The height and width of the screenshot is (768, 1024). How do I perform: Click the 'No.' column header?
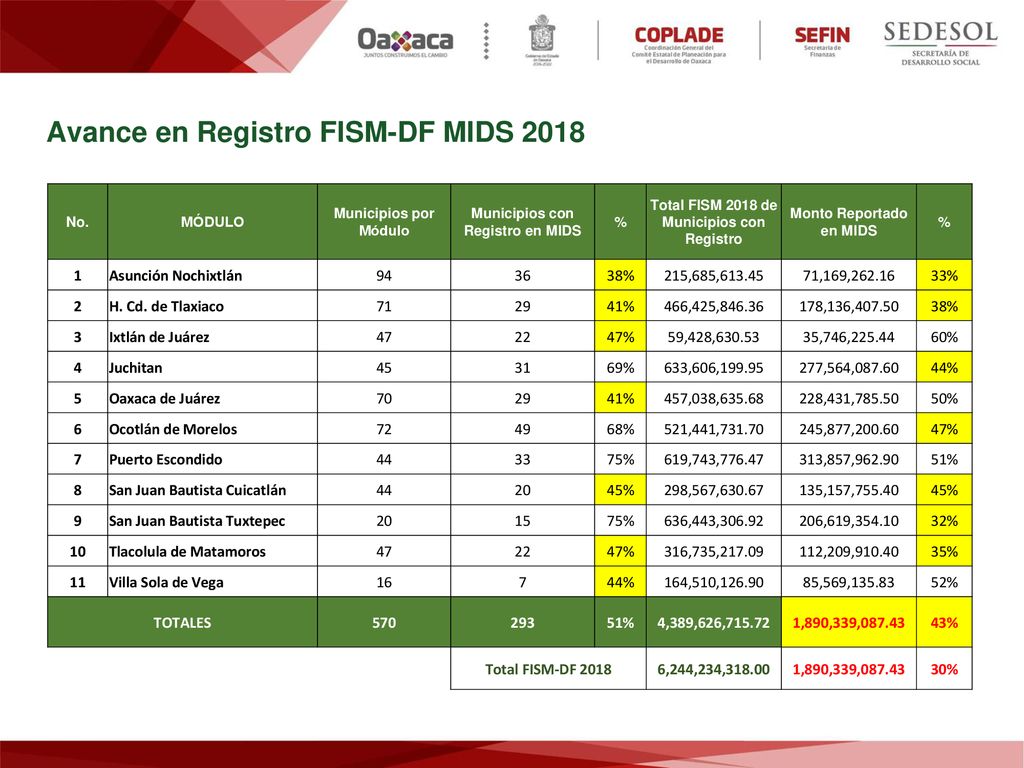click(77, 222)
